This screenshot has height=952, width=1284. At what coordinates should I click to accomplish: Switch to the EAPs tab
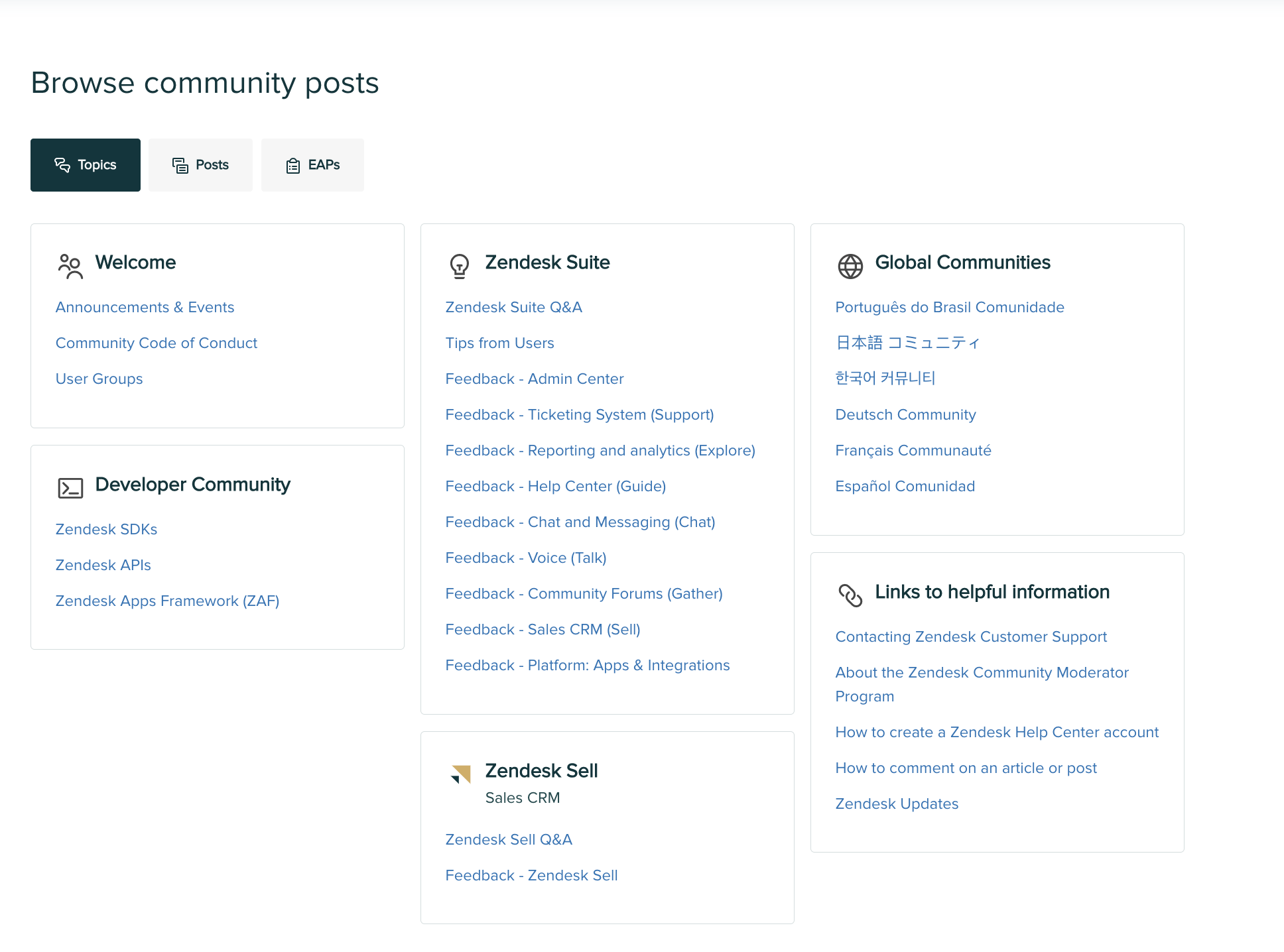click(x=312, y=165)
